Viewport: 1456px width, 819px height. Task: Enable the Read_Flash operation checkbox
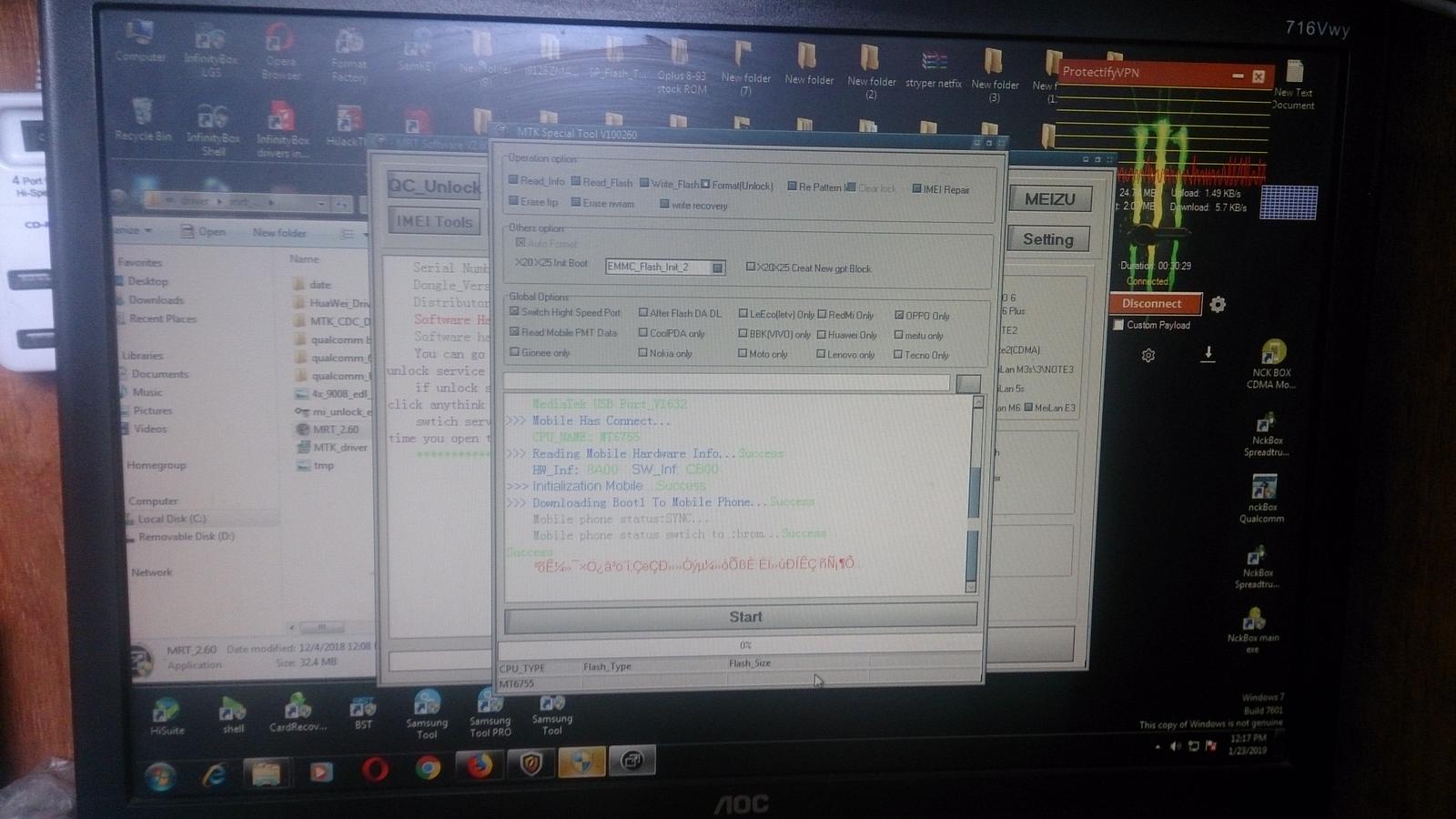576,181
